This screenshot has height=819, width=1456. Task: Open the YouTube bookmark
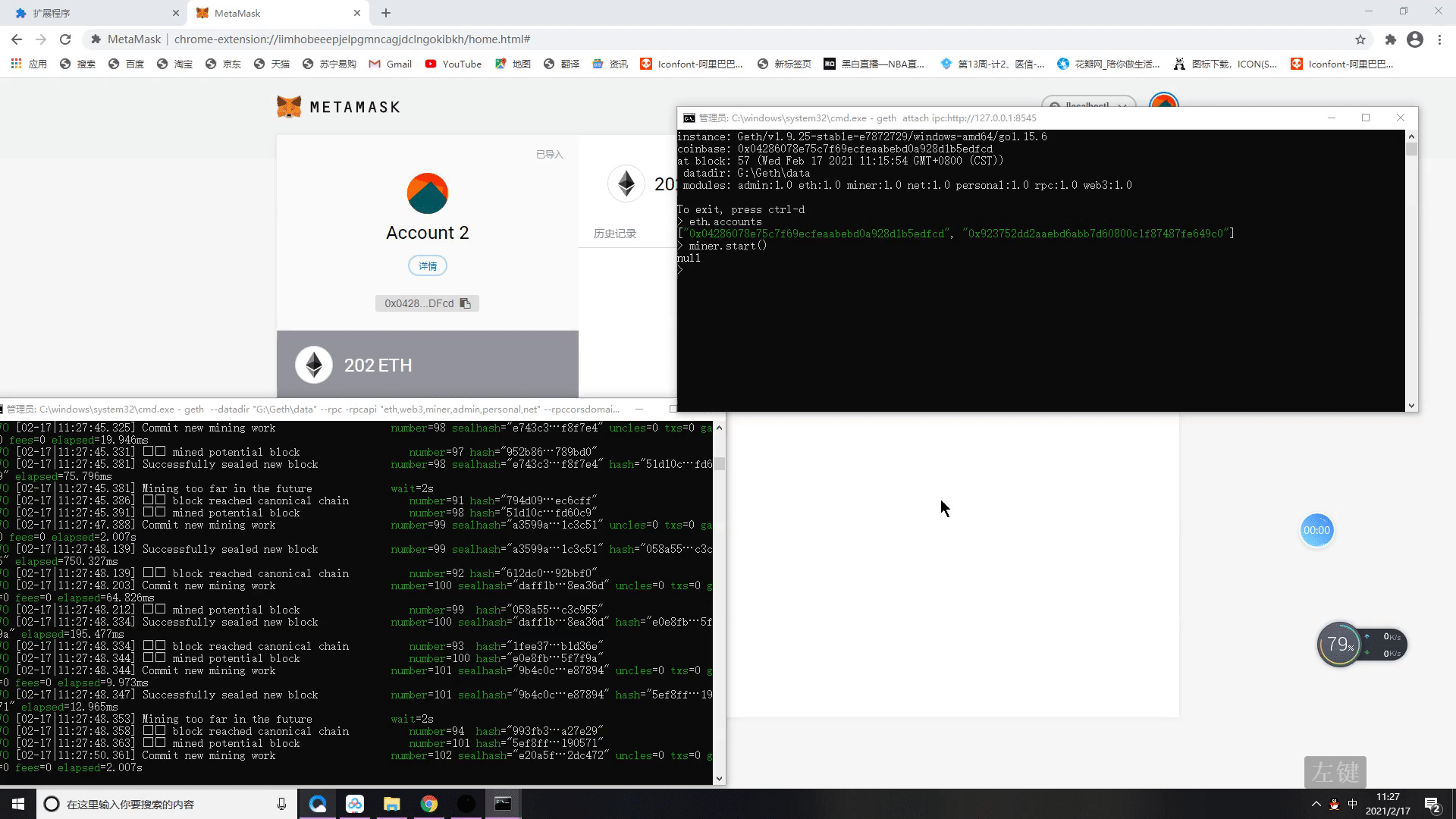point(453,64)
